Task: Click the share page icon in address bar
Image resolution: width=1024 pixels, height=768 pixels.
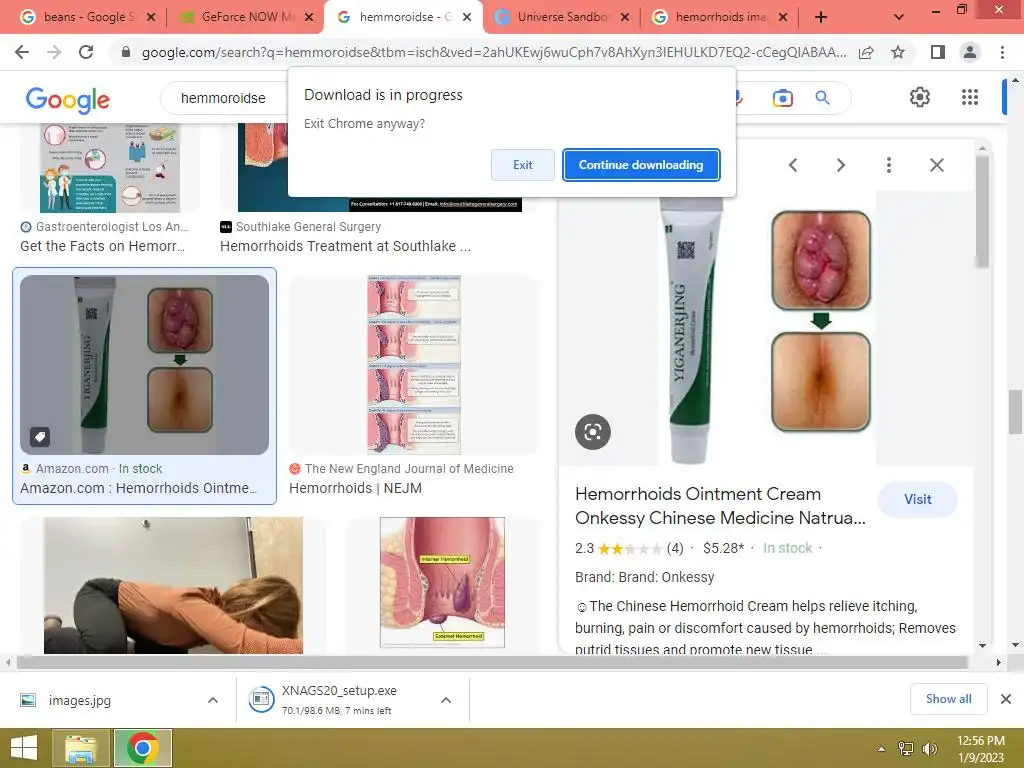Action: click(866, 52)
